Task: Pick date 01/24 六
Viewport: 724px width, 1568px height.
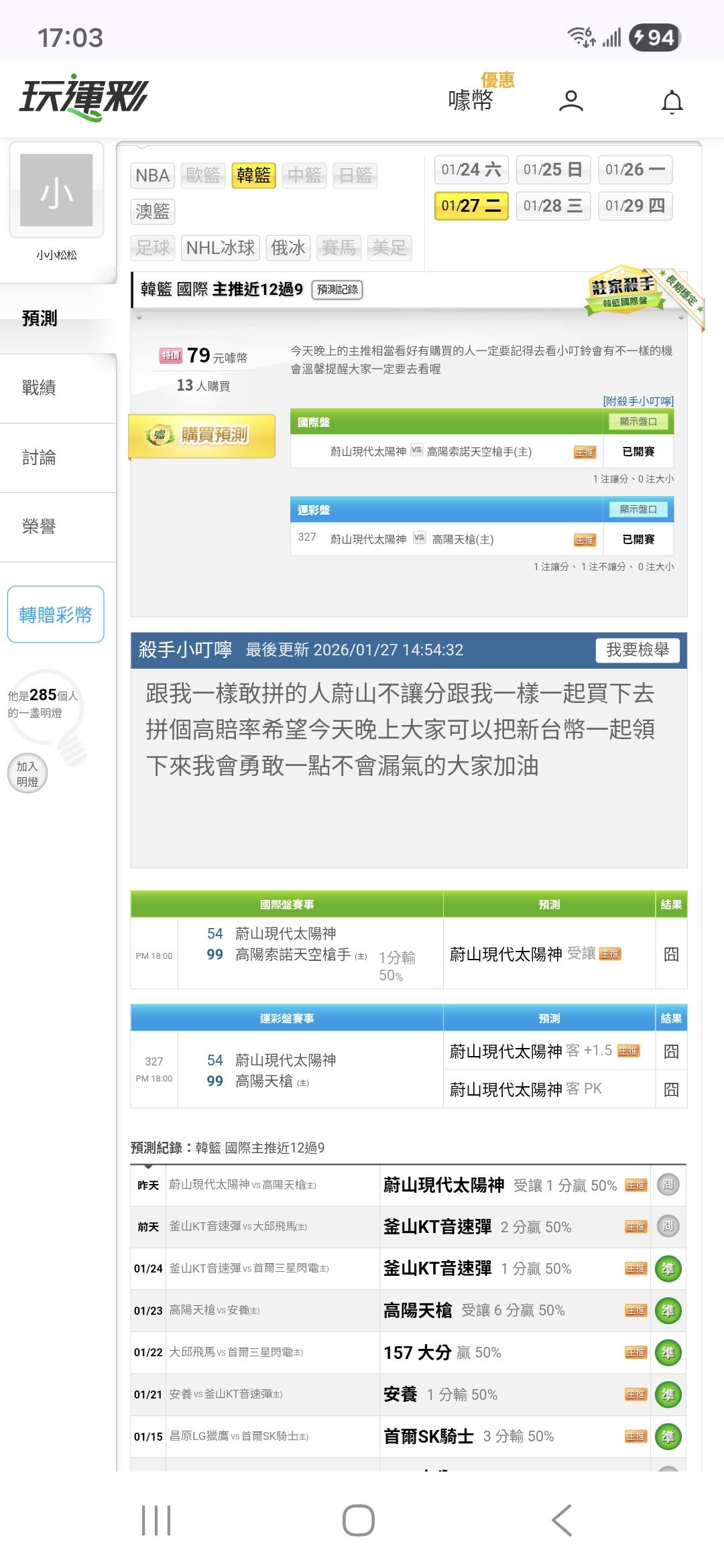Action: 472,170
